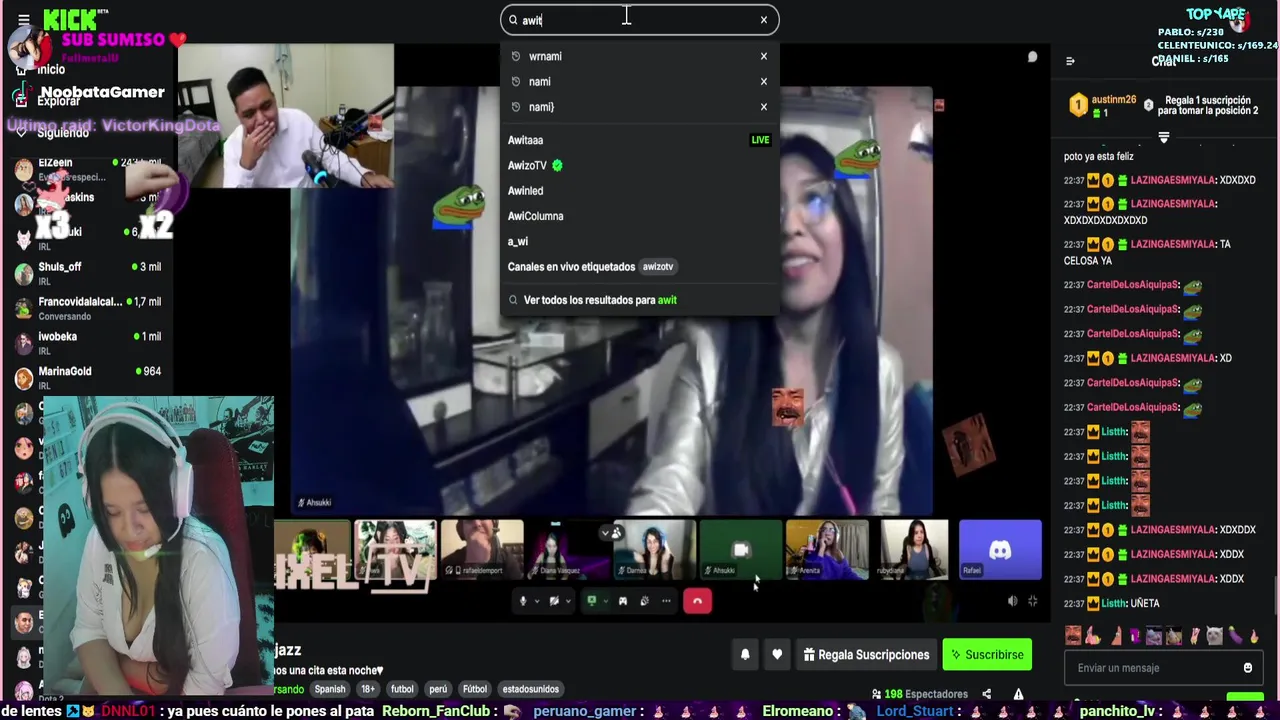Screen dimensions: 1280x720
Task: Open the verified AwizoTV channel suggestion
Action: [639, 165]
